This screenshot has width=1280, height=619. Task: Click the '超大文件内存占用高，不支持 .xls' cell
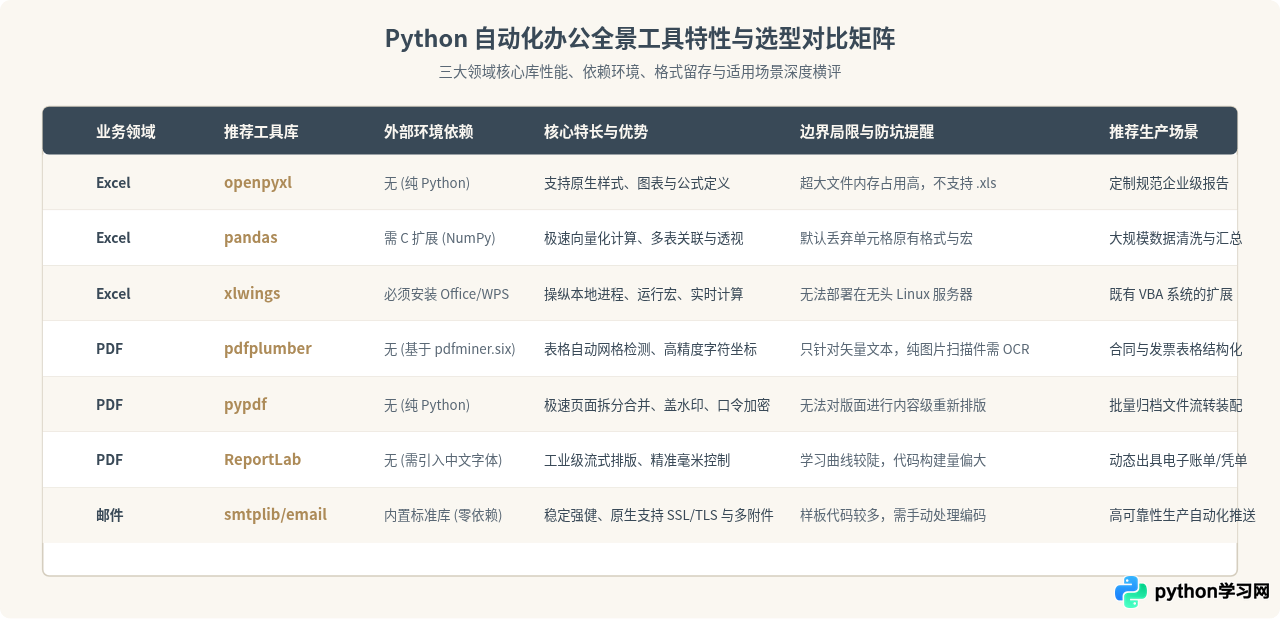click(x=898, y=184)
